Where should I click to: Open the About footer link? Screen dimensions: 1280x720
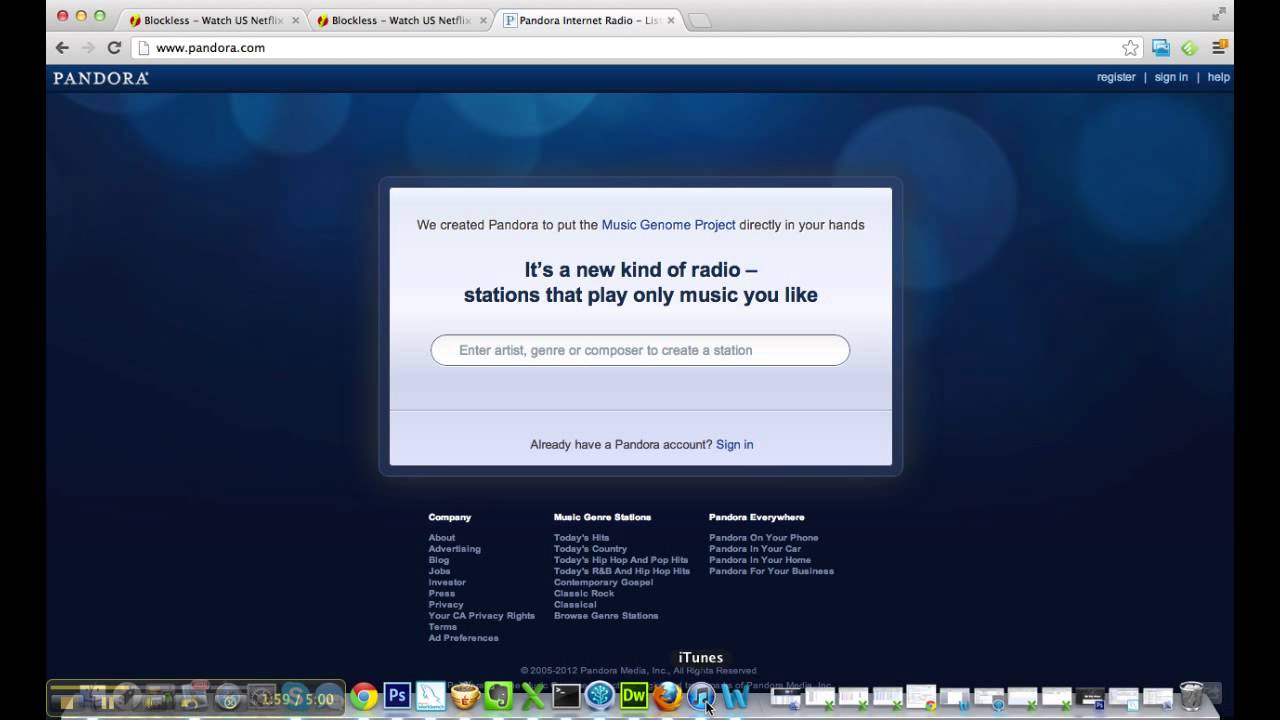coord(442,538)
